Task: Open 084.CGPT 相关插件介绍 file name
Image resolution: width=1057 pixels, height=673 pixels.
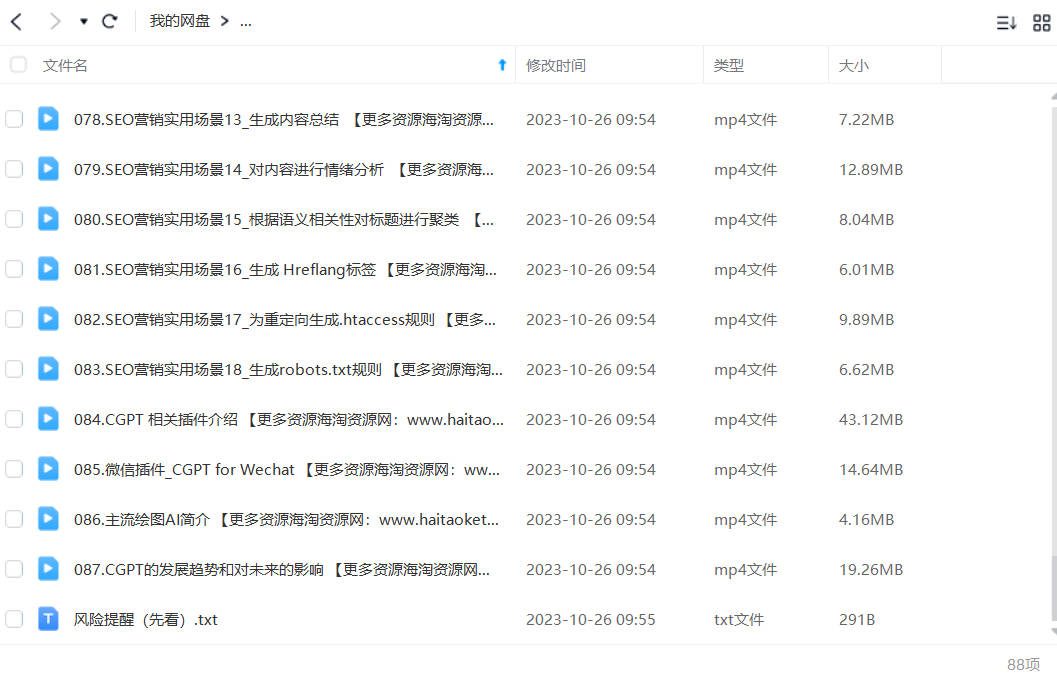Action: pyautogui.click(x=289, y=419)
